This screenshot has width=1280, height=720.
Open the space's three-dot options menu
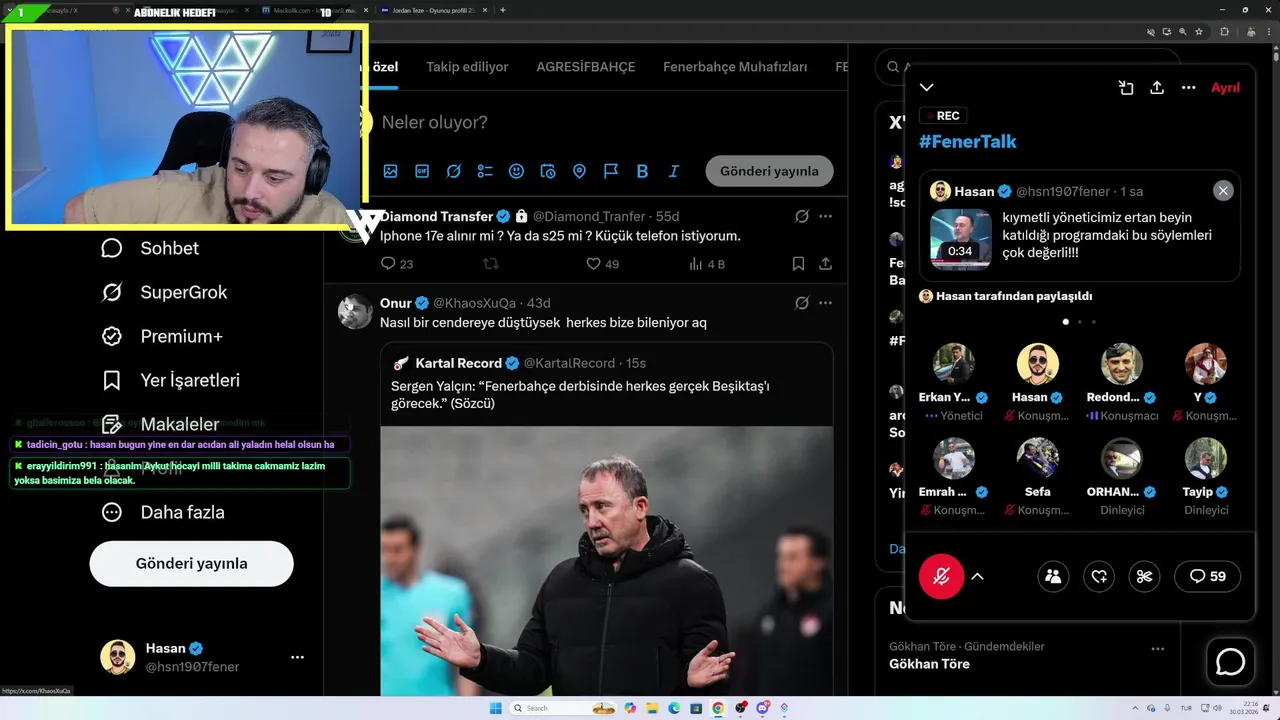[1188, 88]
